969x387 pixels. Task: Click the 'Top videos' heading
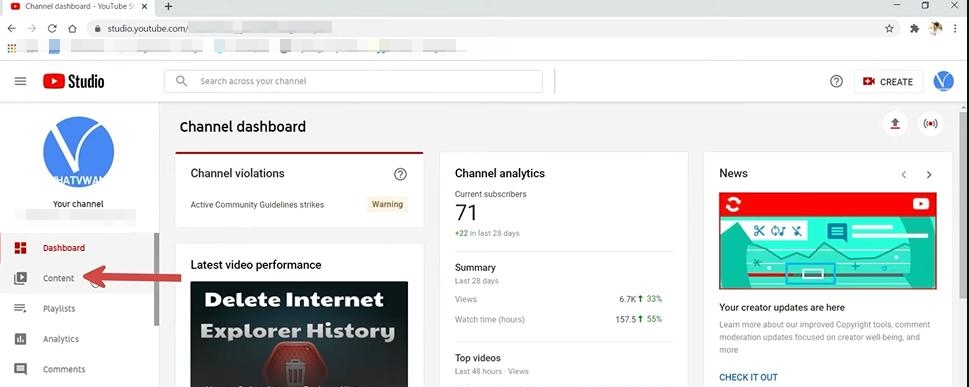(478, 358)
